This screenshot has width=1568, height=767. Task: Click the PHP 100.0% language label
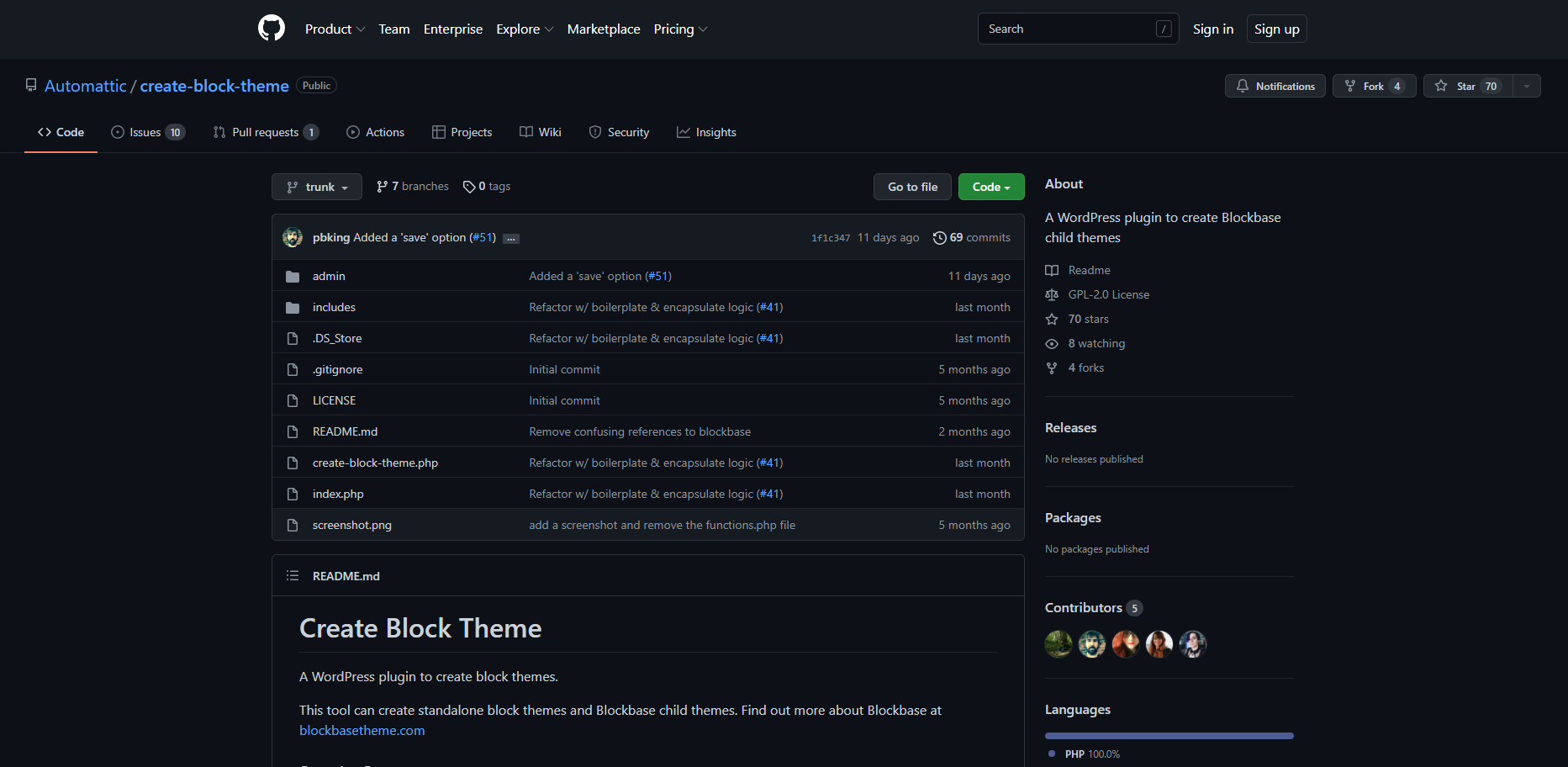click(1092, 754)
